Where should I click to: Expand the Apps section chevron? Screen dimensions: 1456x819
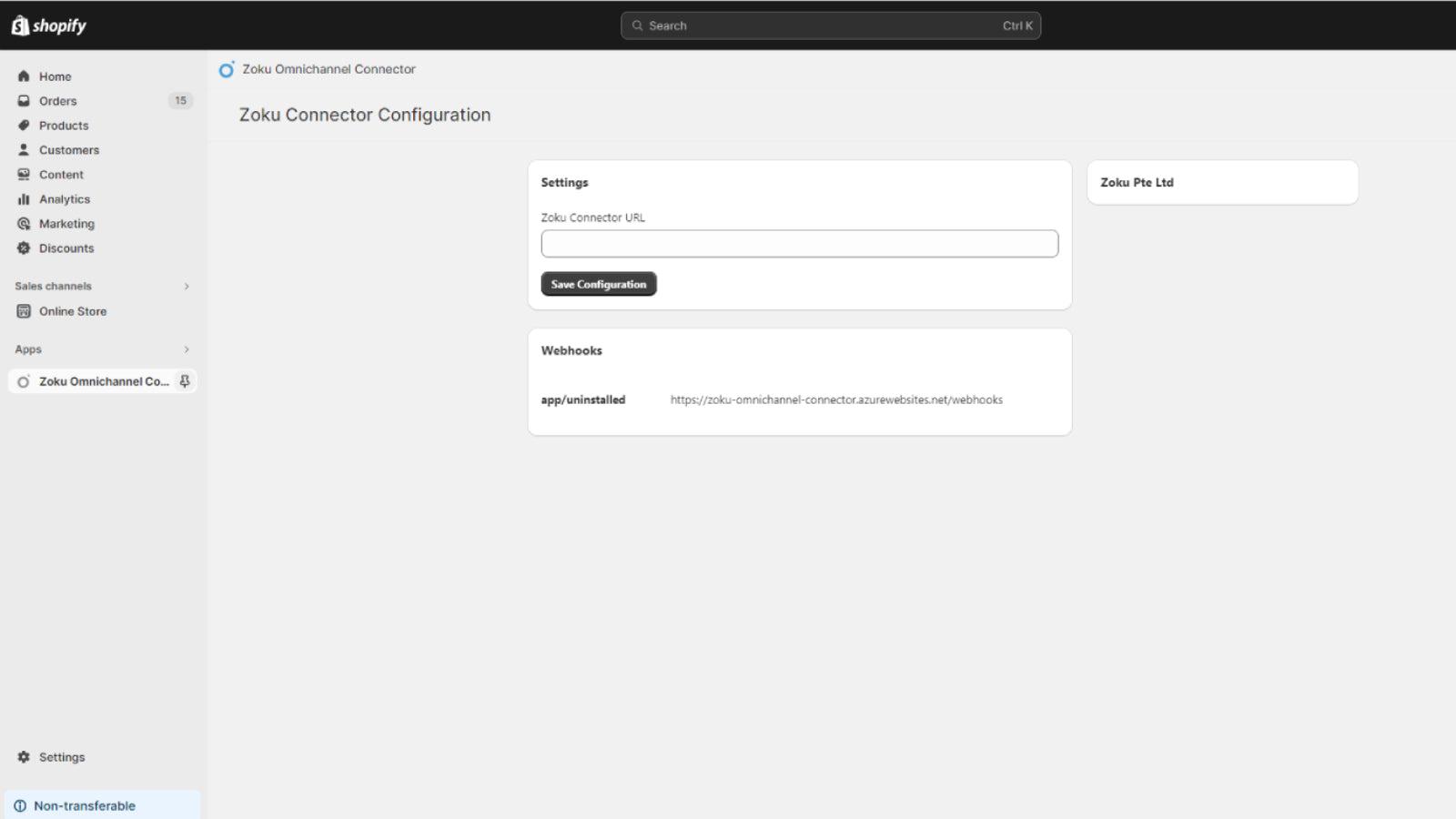187,349
